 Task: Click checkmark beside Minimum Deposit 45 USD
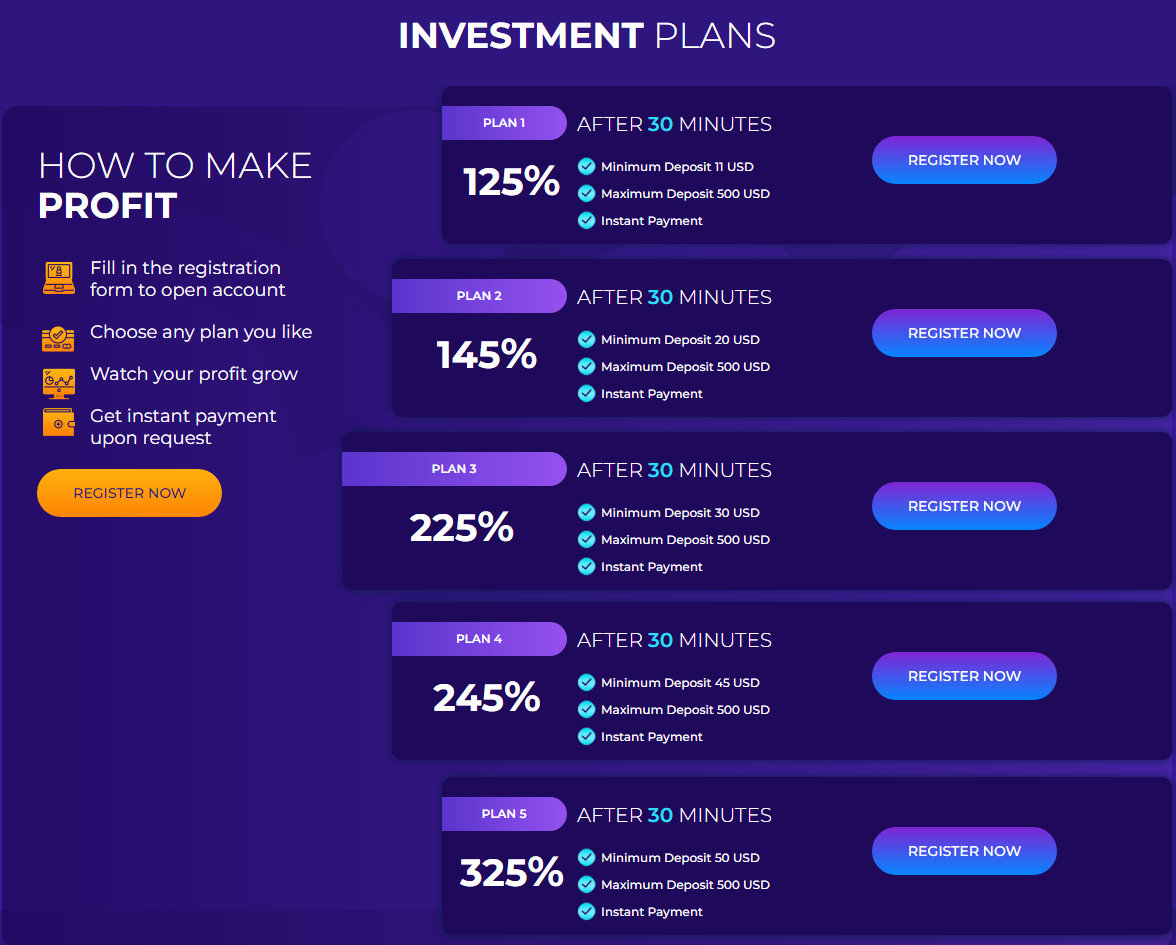pos(586,682)
